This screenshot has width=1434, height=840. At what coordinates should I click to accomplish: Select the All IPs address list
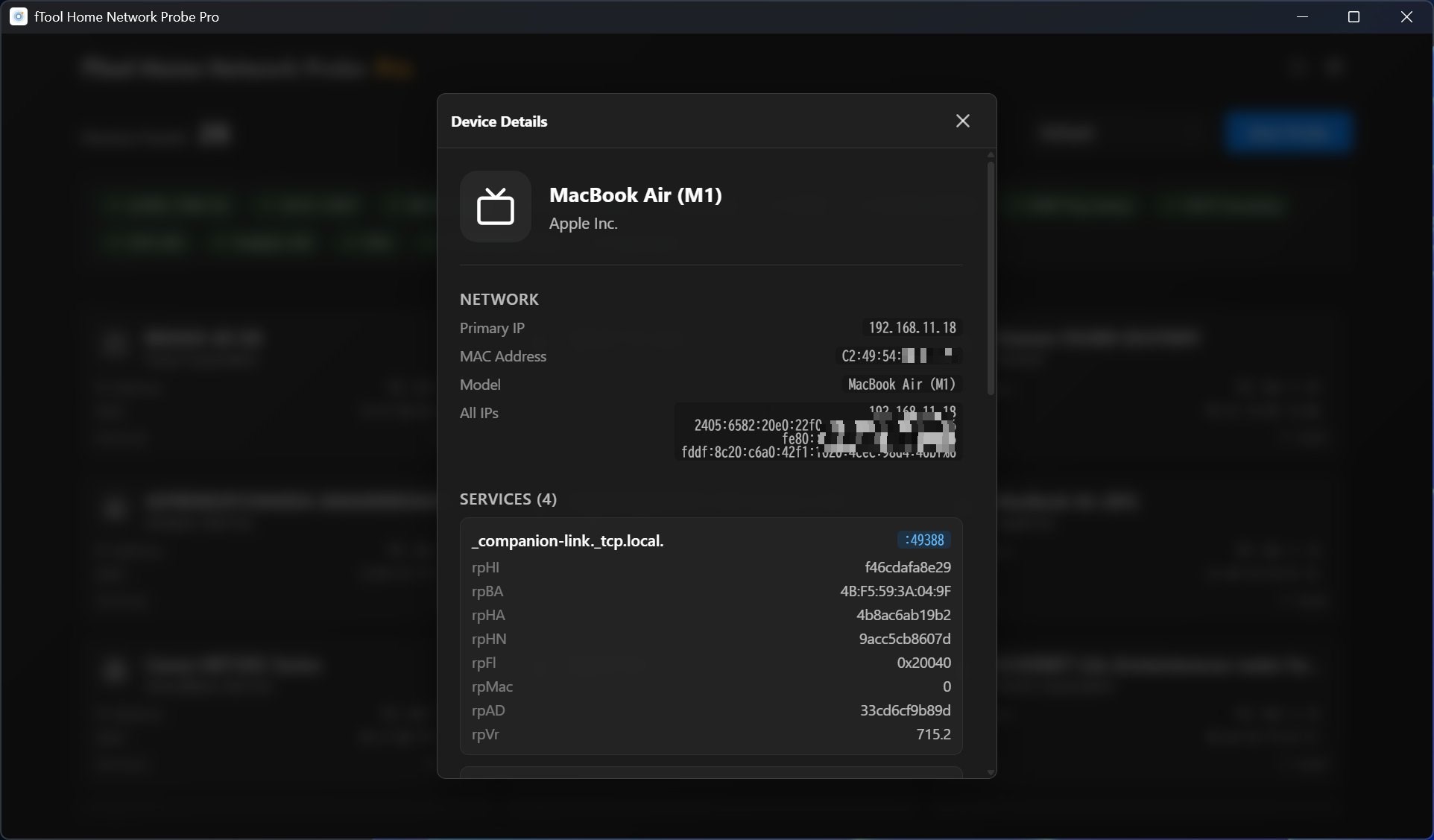(818, 432)
